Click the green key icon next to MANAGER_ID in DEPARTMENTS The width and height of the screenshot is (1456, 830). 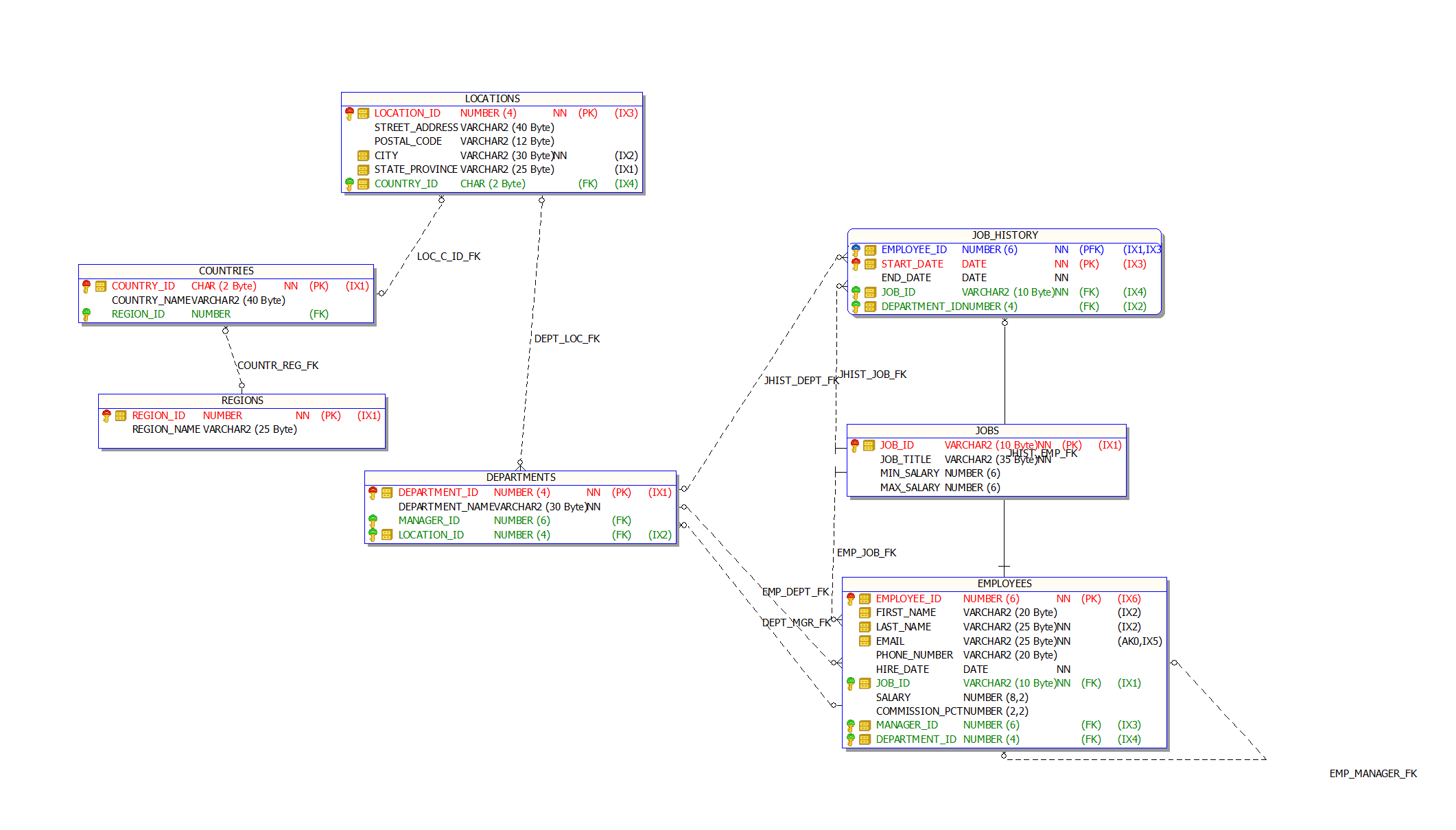click(x=373, y=521)
